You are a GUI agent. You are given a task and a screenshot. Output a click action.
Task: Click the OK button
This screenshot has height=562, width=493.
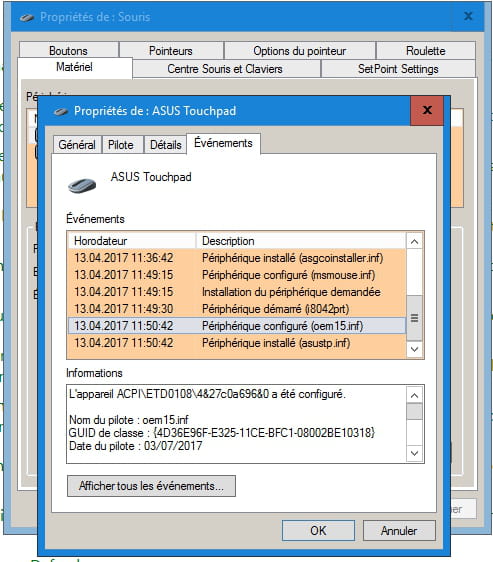coord(318,530)
